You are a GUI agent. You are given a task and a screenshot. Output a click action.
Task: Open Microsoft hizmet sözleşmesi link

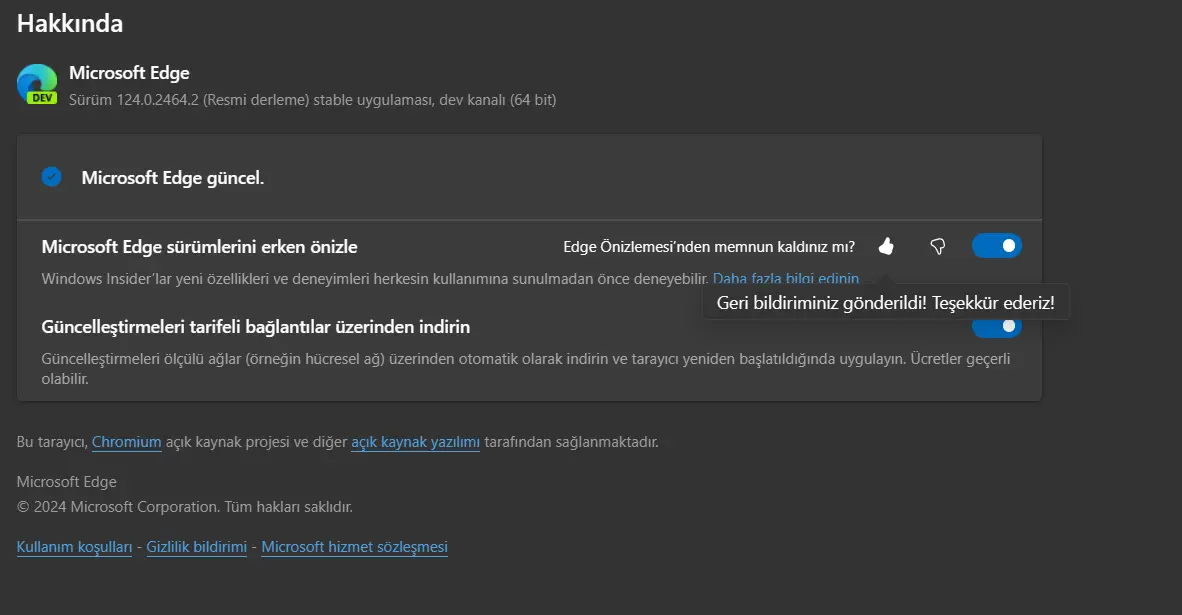click(x=354, y=547)
